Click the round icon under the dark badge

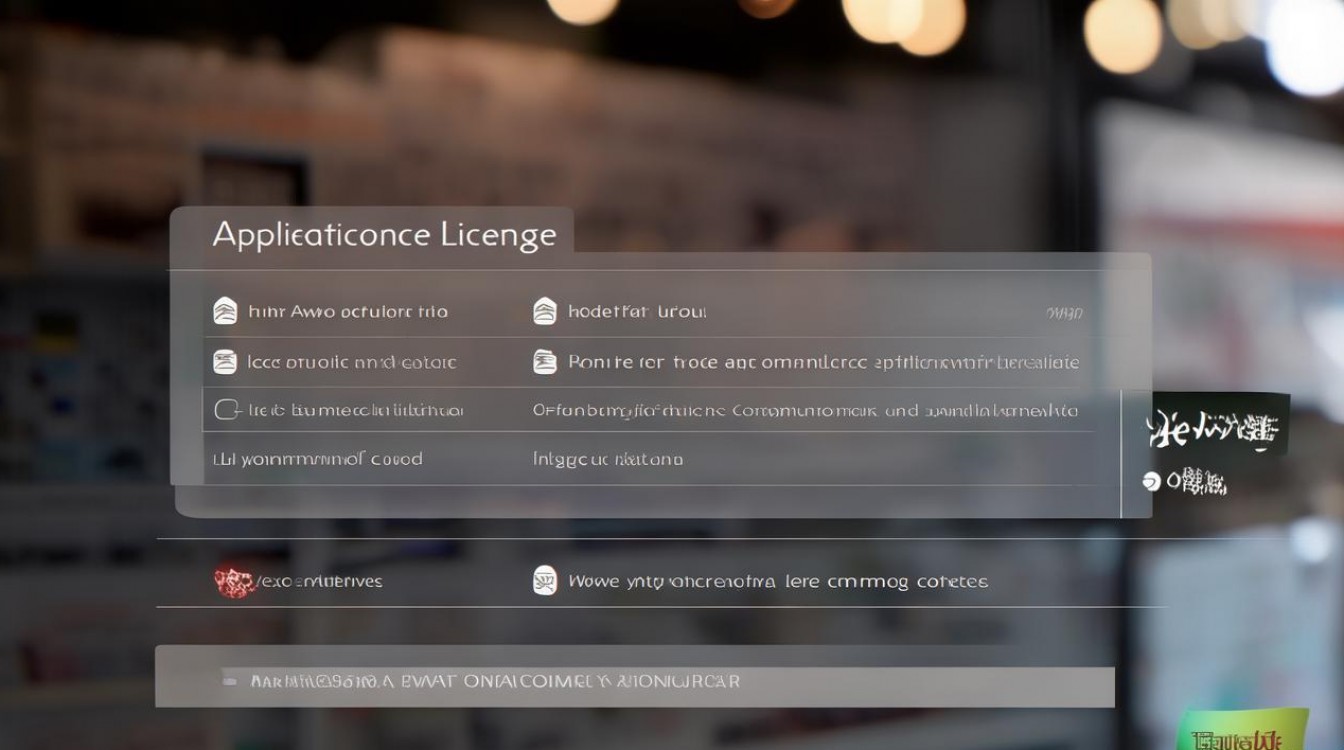click(x=1152, y=482)
